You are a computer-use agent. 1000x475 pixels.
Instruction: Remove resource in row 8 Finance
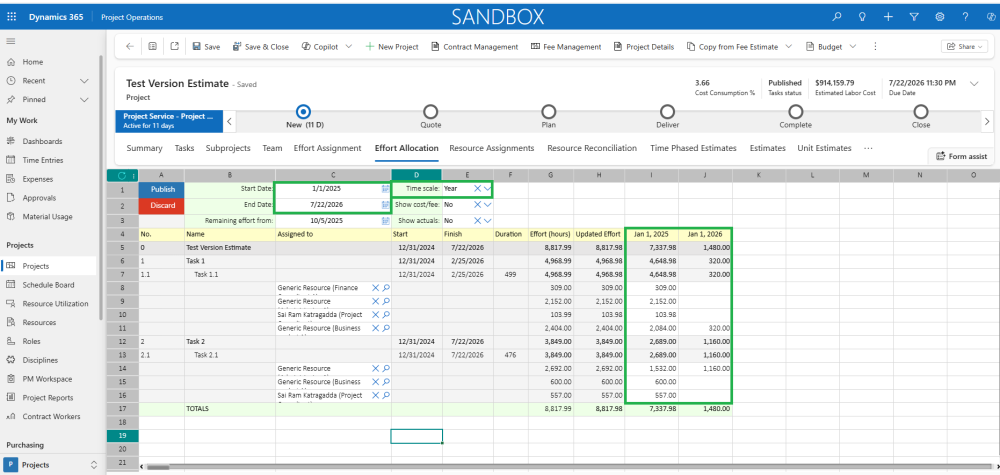pos(376,288)
